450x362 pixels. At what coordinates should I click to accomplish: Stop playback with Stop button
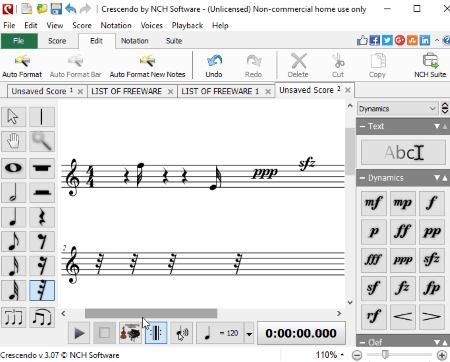pyautogui.click(x=104, y=333)
